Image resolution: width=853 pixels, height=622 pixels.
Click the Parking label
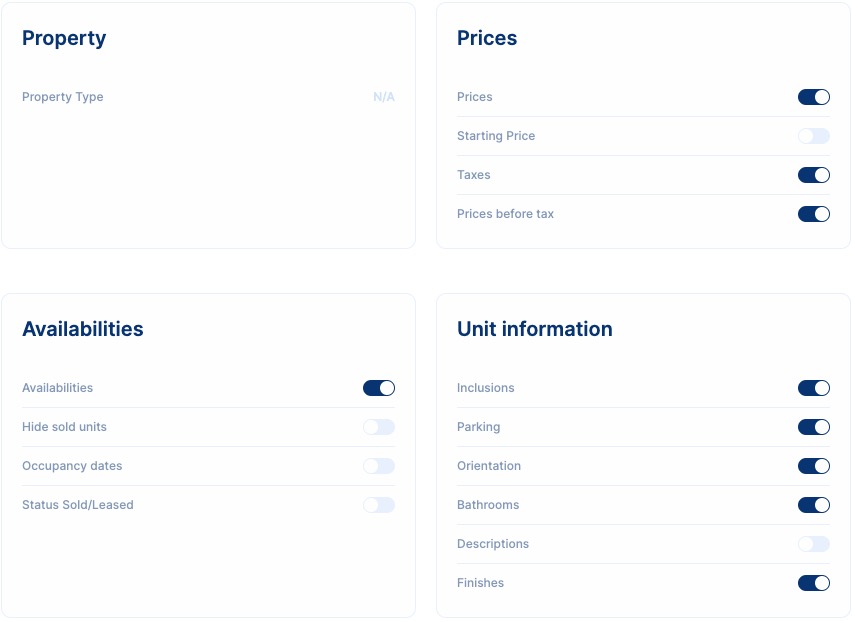coord(479,427)
